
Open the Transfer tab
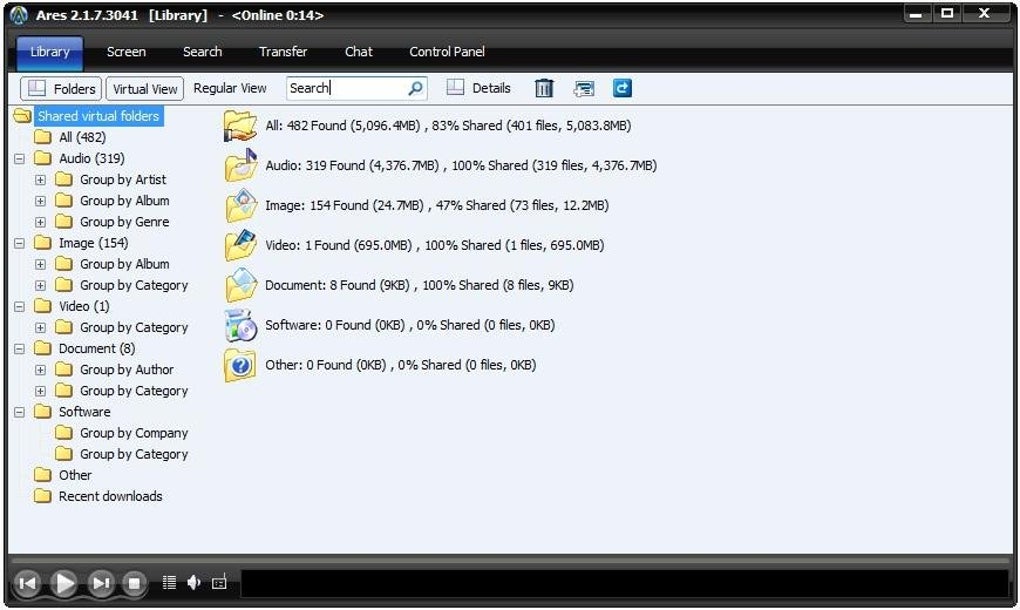point(283,51)
